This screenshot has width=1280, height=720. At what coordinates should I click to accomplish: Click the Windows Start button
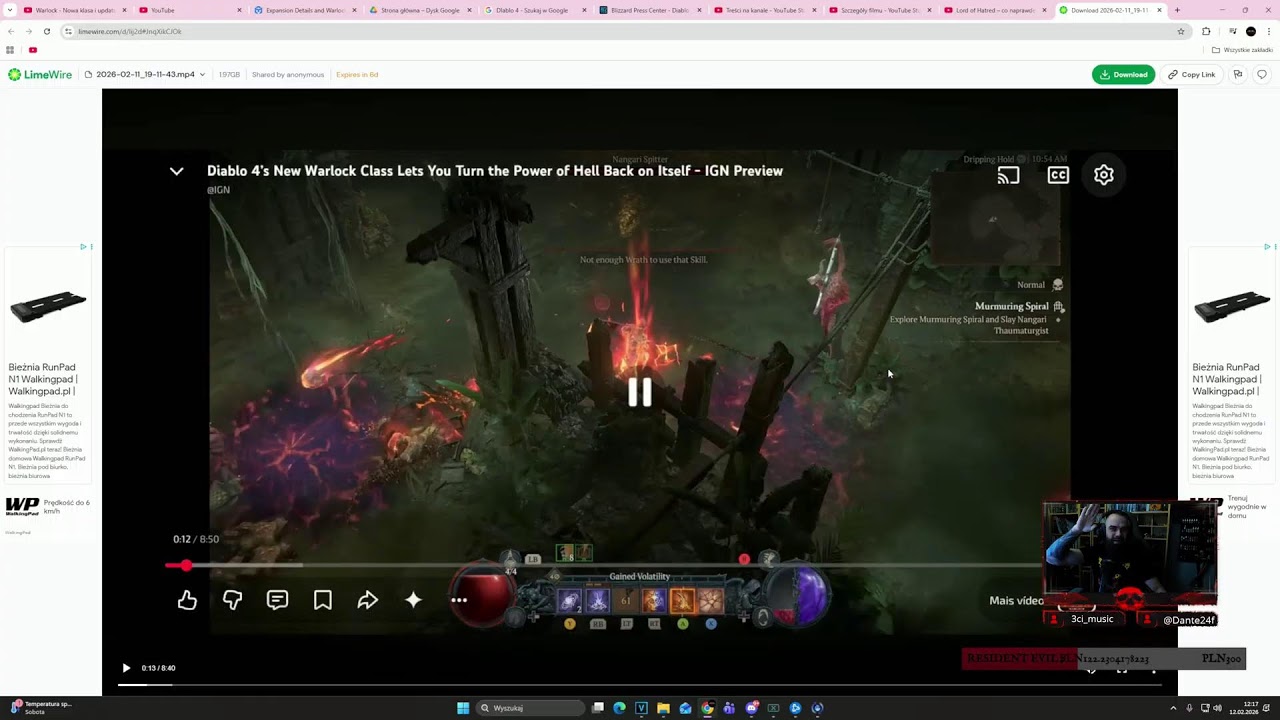coord(463,708)
